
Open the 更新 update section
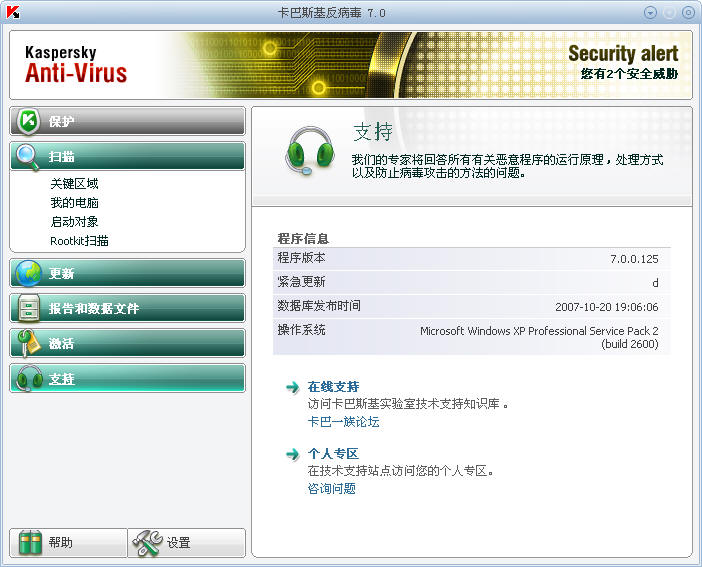[128, 273]
